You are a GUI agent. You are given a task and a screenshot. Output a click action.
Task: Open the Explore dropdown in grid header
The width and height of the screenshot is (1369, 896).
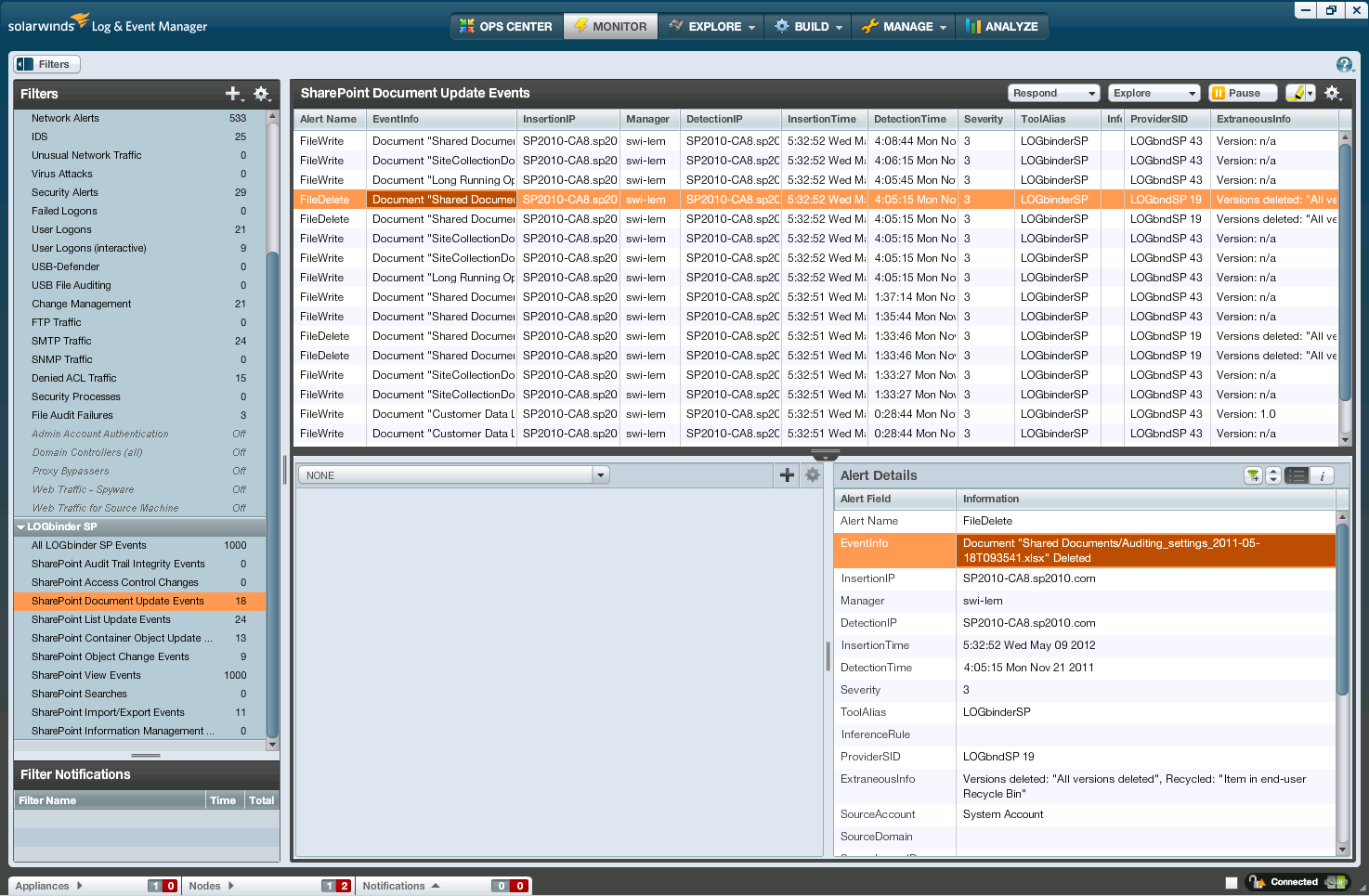pos(1154,93)
